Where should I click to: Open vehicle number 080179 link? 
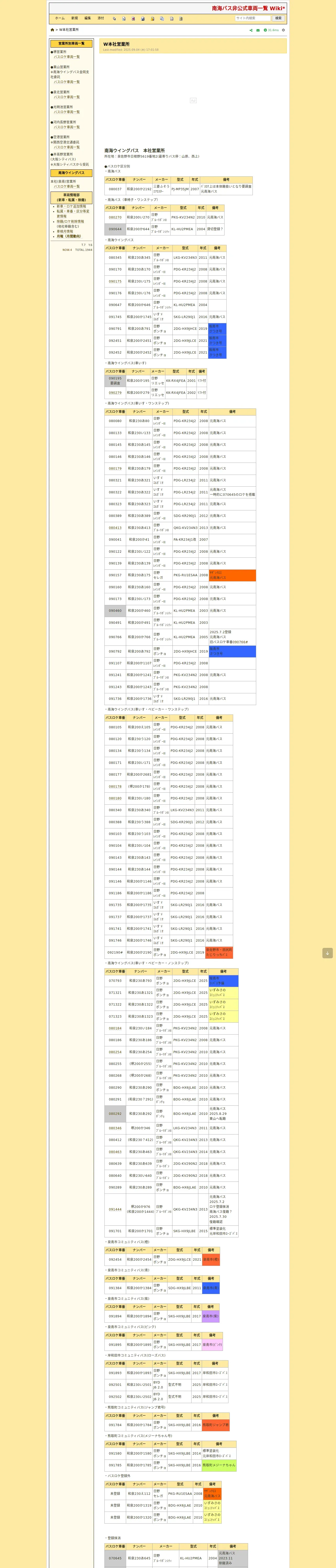coord(115,469)
